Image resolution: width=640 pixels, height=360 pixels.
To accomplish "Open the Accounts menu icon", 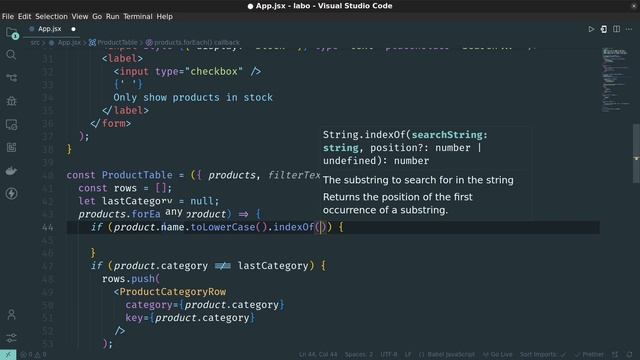I will point(11,314).
